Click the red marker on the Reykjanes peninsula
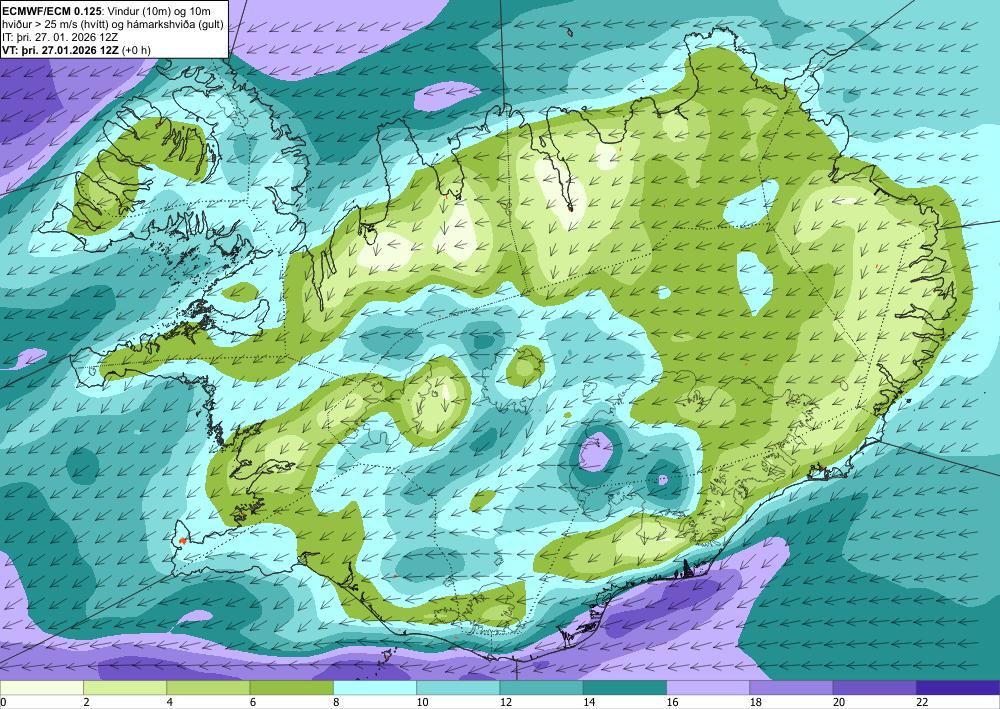Image resolution: width=1000 pixels, height=709 pixels. (182, 540)
